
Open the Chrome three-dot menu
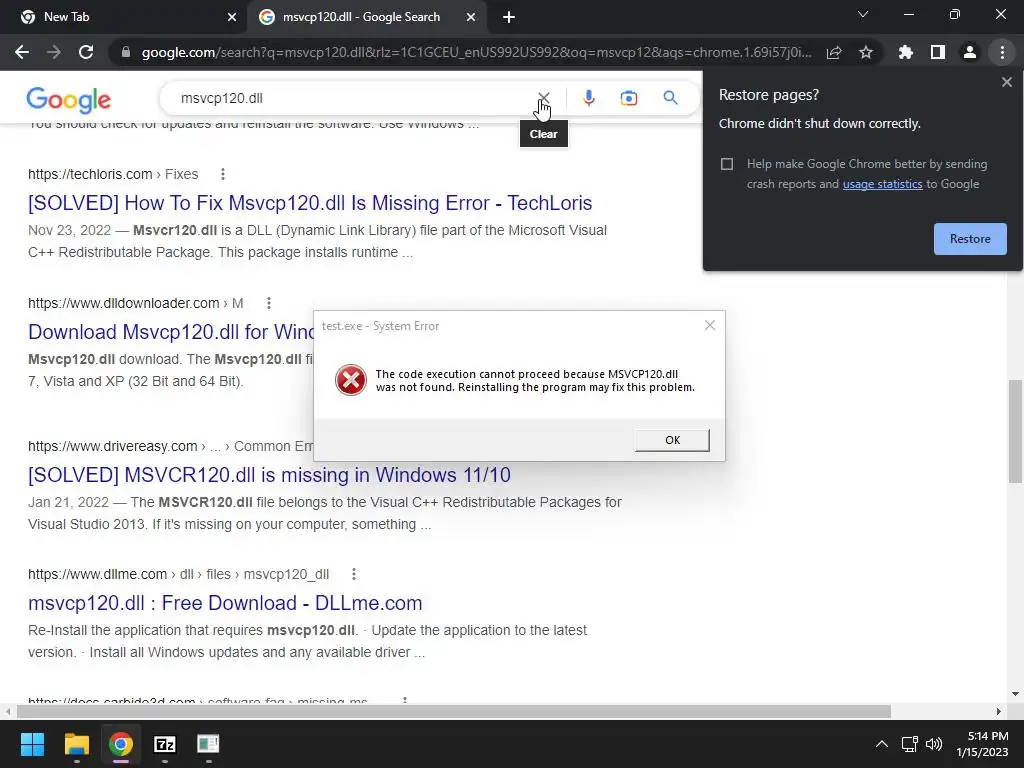pos(1002,52)
